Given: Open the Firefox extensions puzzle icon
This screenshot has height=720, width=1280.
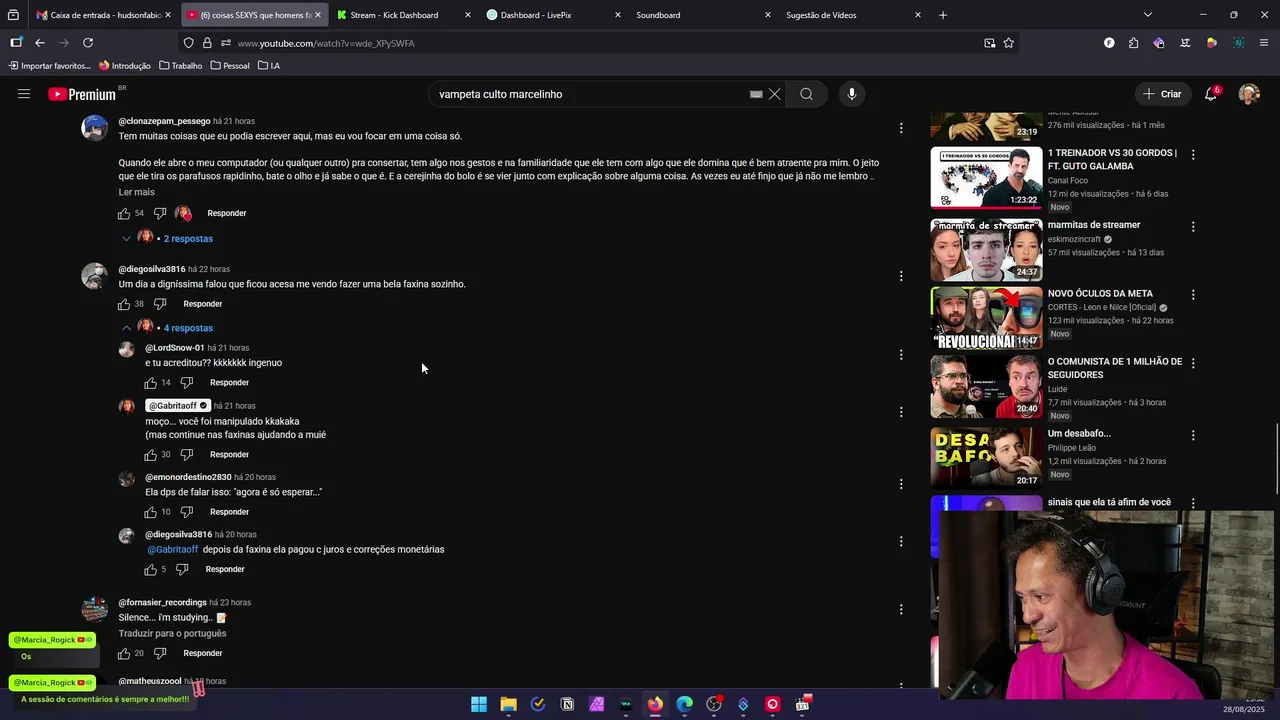Looking at the screenshot, I should tap(1133, 43).
